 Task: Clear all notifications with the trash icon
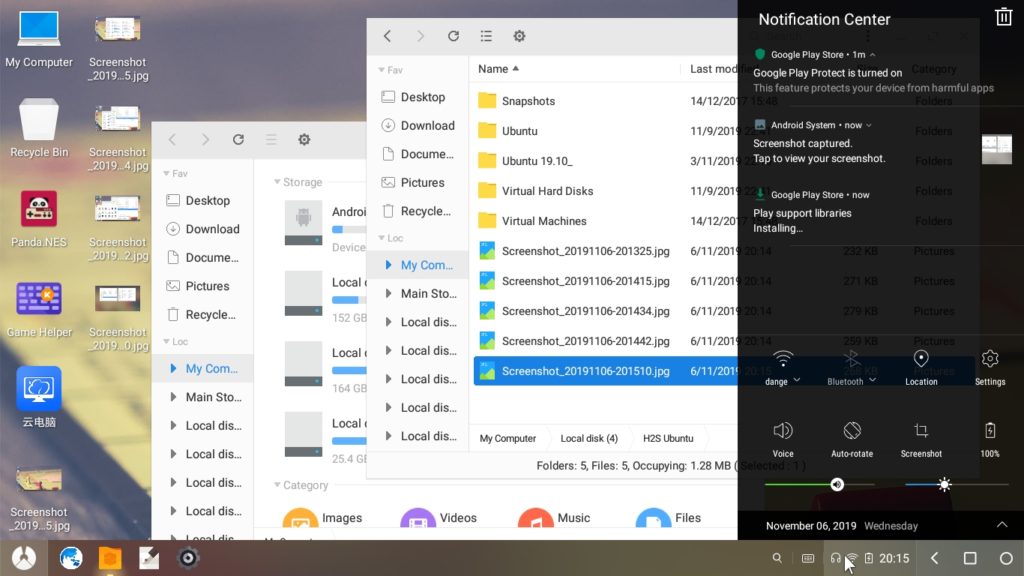click(1003, 17)
